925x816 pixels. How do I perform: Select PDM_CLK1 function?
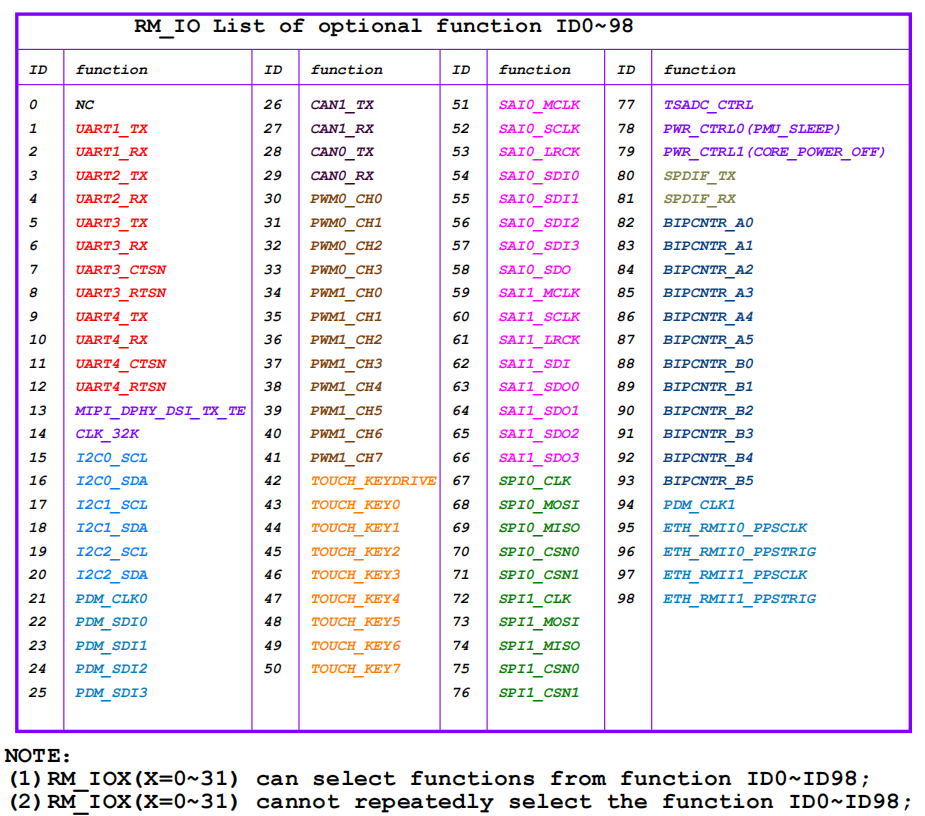click(x=699, y=505)
